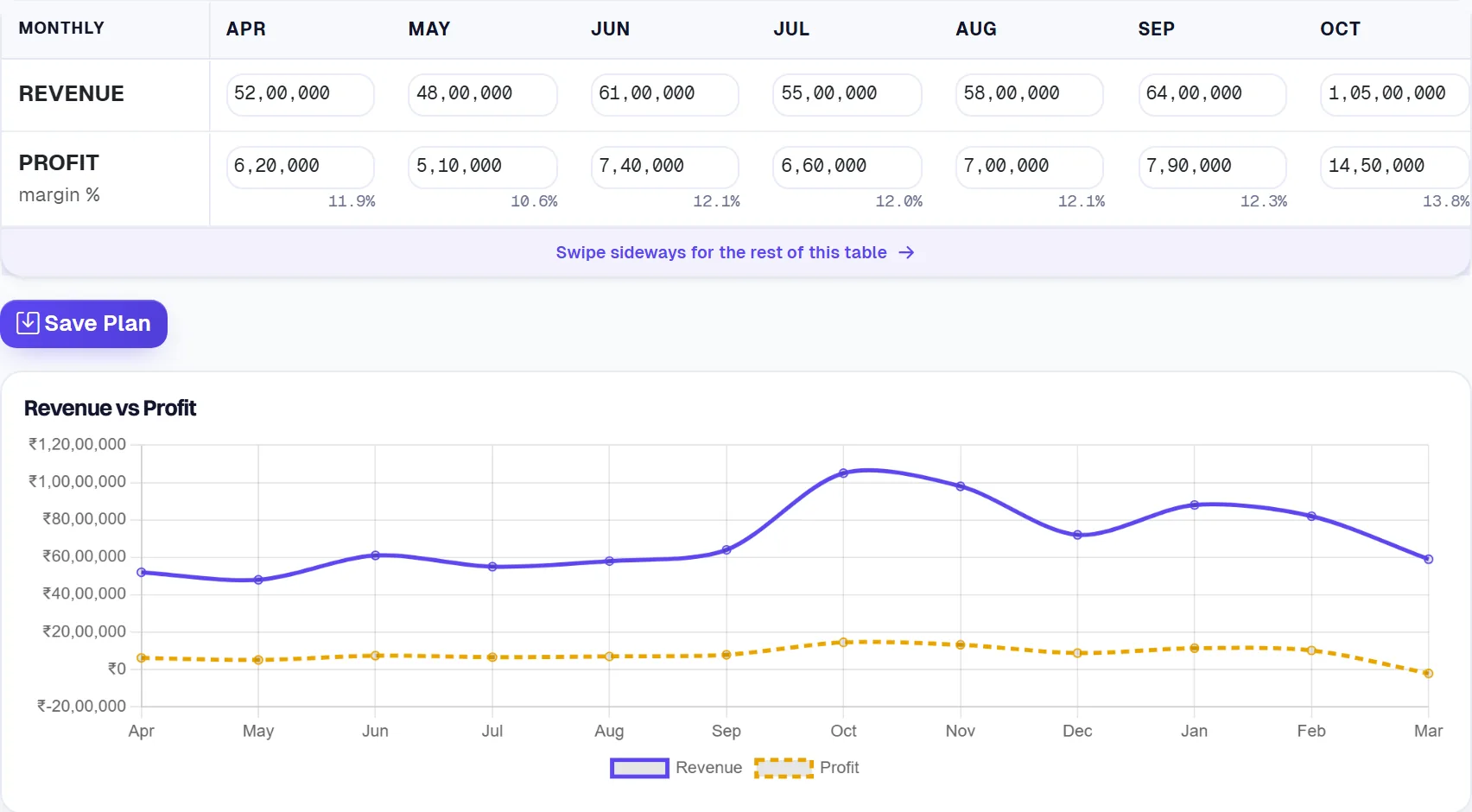Edit the JUL profit field 6,60,000
The height and width of the screenshot is (812, 1472).
tap(847, 167)
